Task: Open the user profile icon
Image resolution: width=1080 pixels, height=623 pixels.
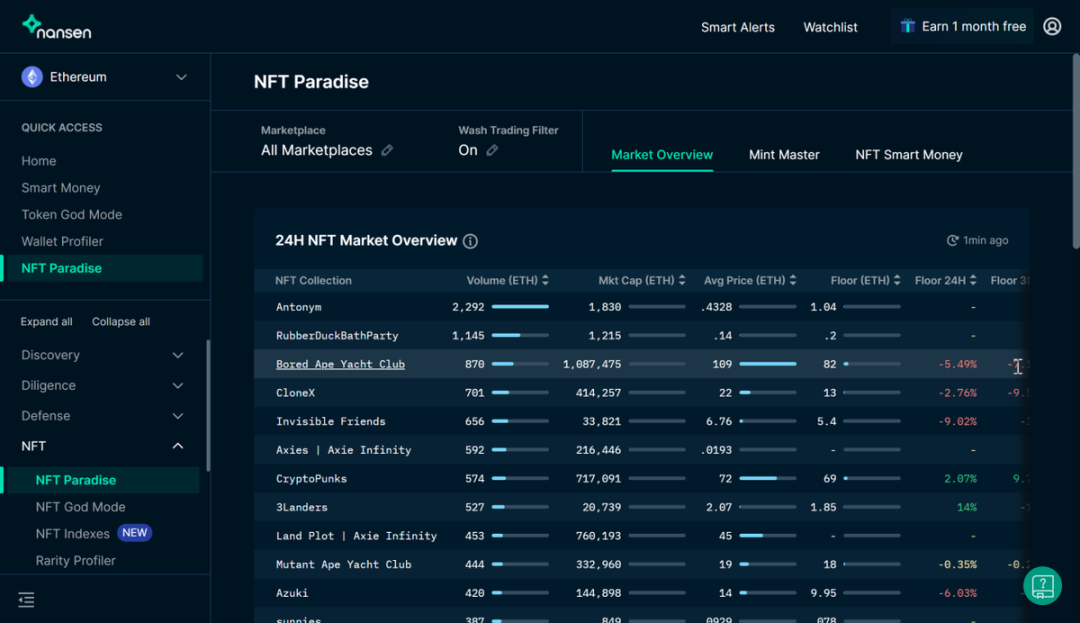Action: tap(1052, 26)
